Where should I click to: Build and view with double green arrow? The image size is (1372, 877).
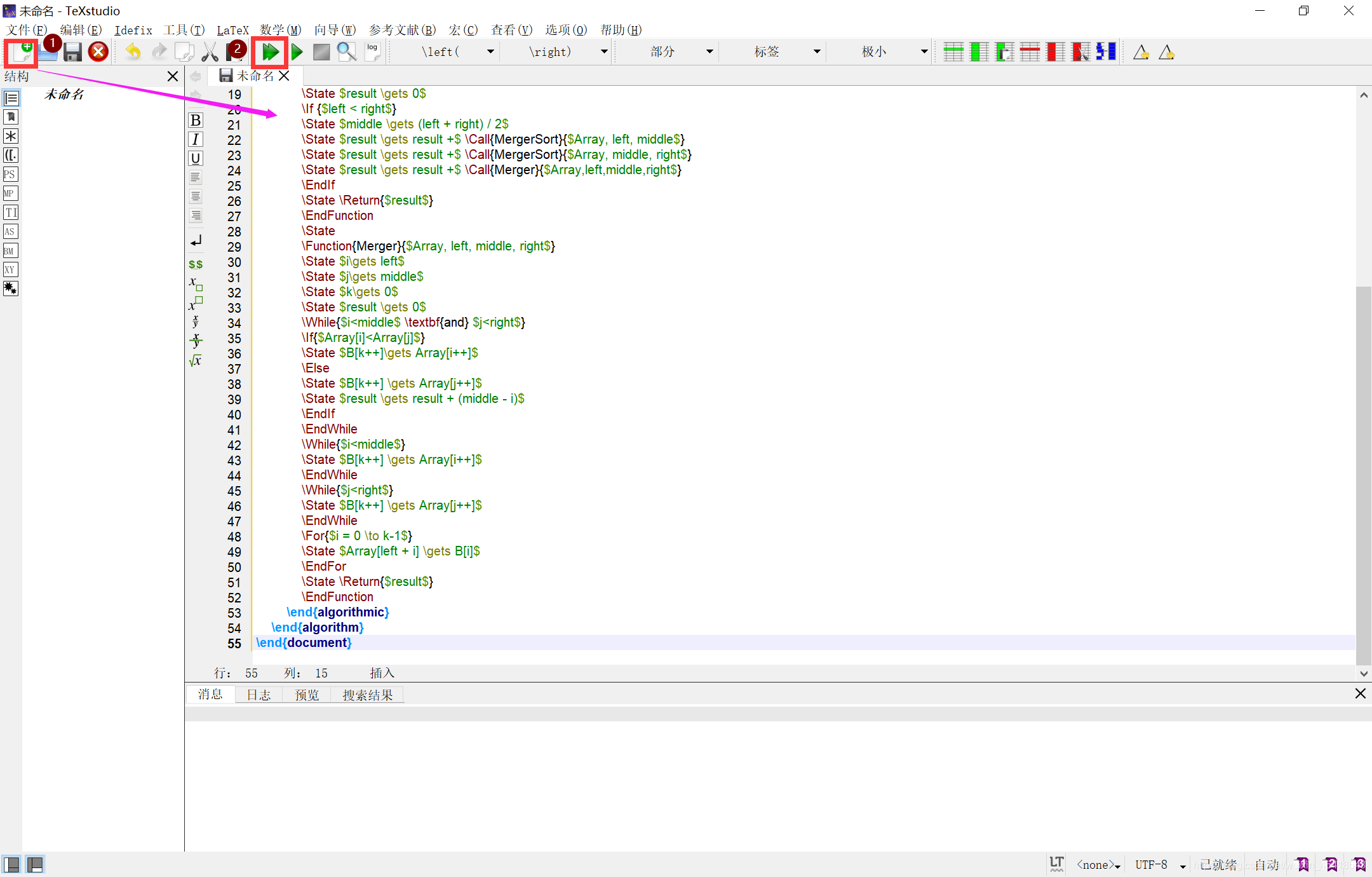click(271, 52)
